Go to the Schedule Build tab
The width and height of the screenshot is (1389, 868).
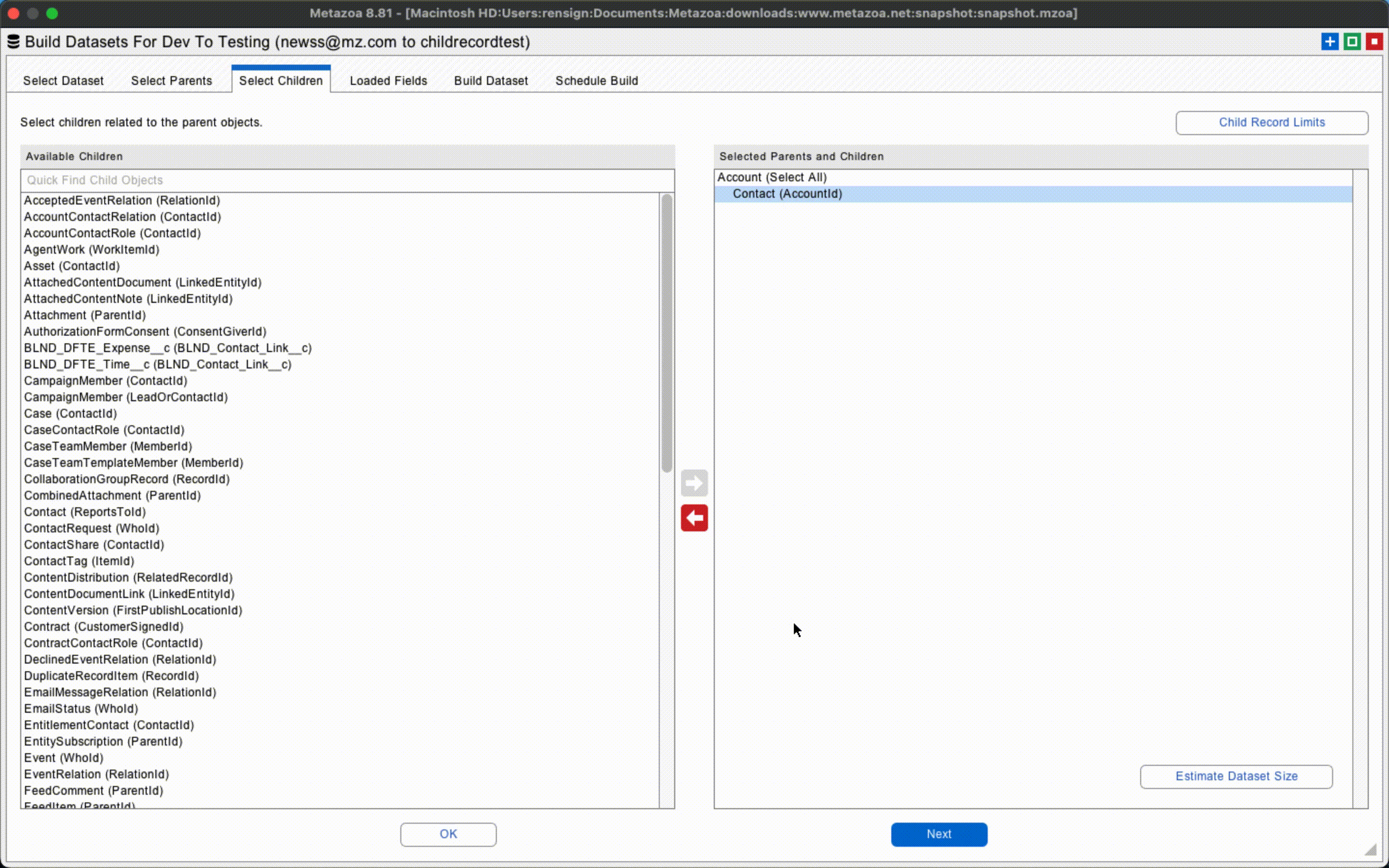pyautogui.click(x=596, y=81)
